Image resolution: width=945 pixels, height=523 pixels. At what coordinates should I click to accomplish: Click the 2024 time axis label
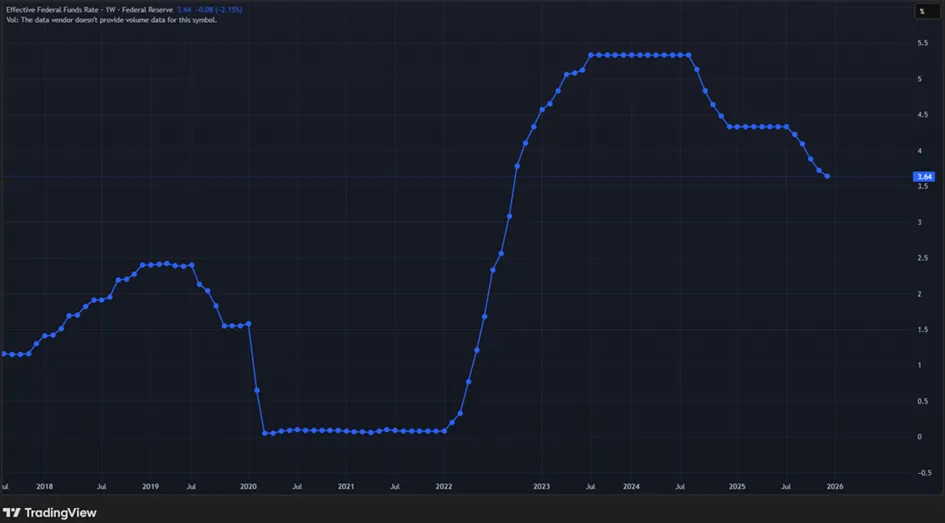(631, 486)
